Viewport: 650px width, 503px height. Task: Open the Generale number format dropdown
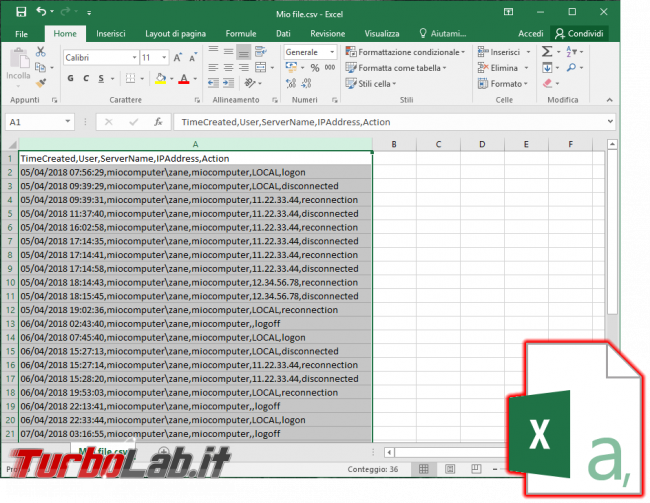[x=332, y=52]
